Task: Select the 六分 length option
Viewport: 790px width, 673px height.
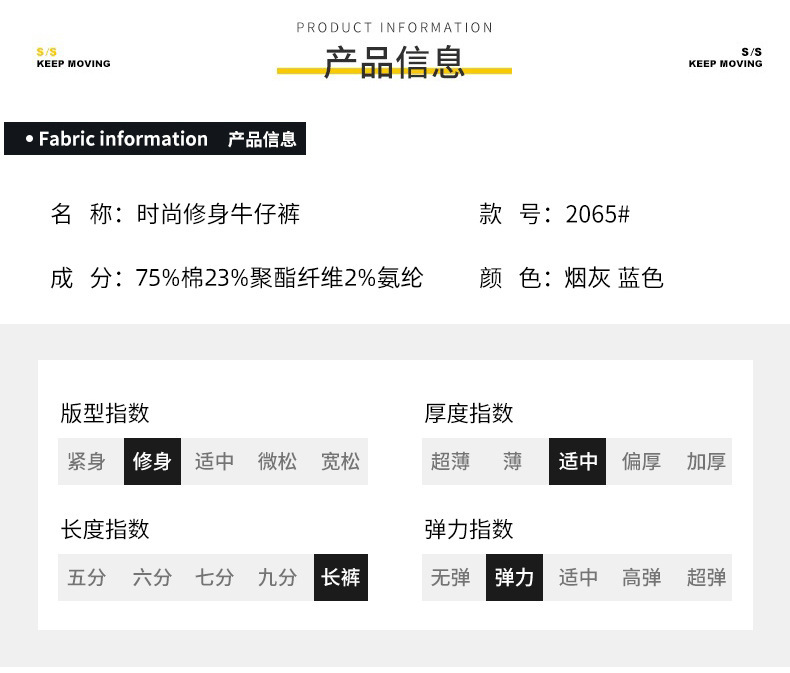Action: (x=152, y=577)
